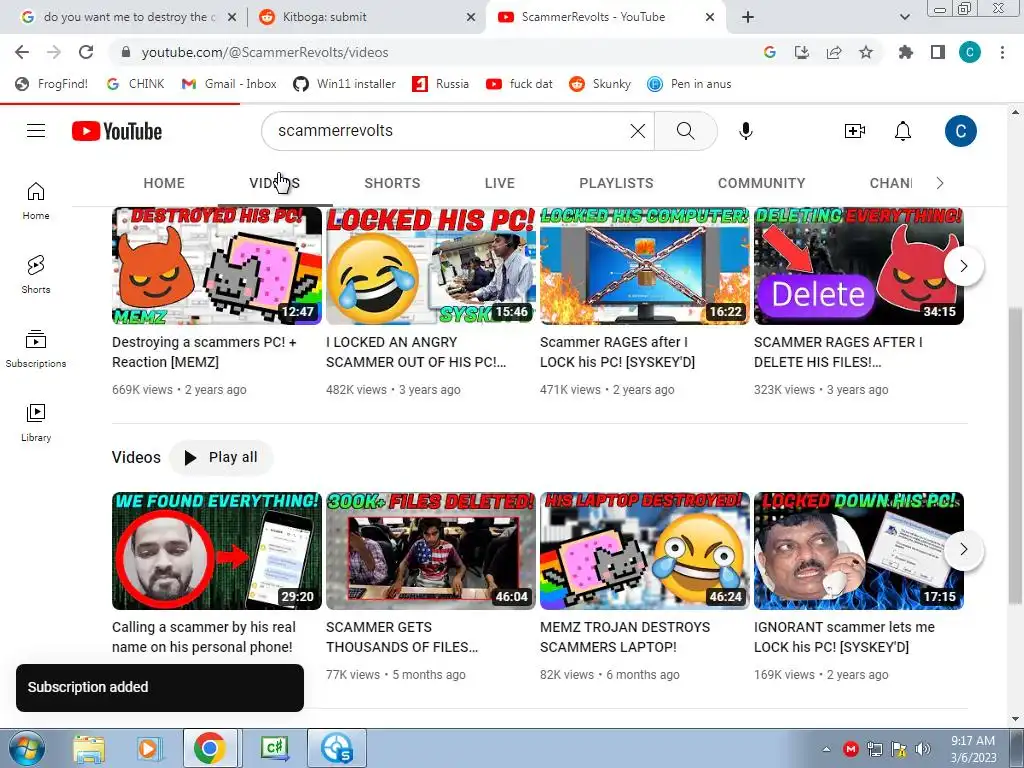Bookmark this page with the star
The image size is (1024, 768).
866,52
